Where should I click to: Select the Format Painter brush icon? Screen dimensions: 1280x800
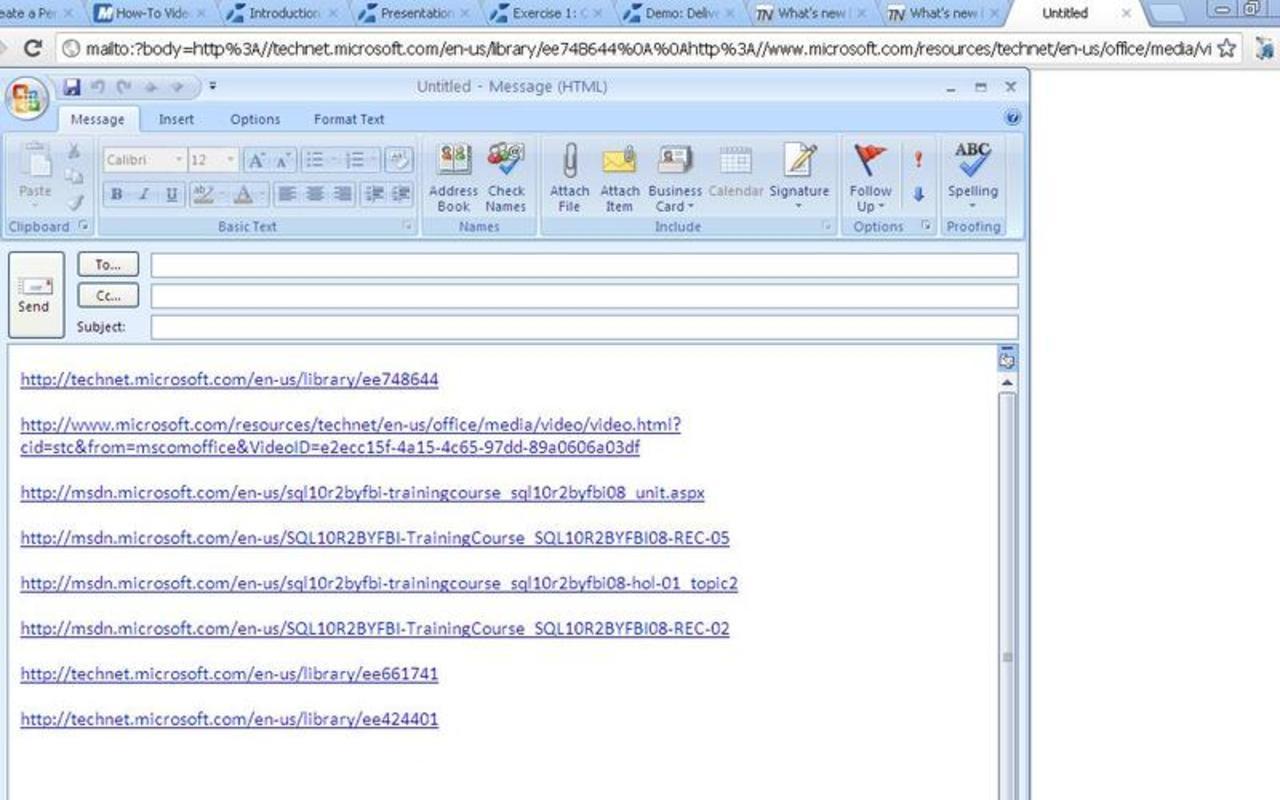click(74, 201)
